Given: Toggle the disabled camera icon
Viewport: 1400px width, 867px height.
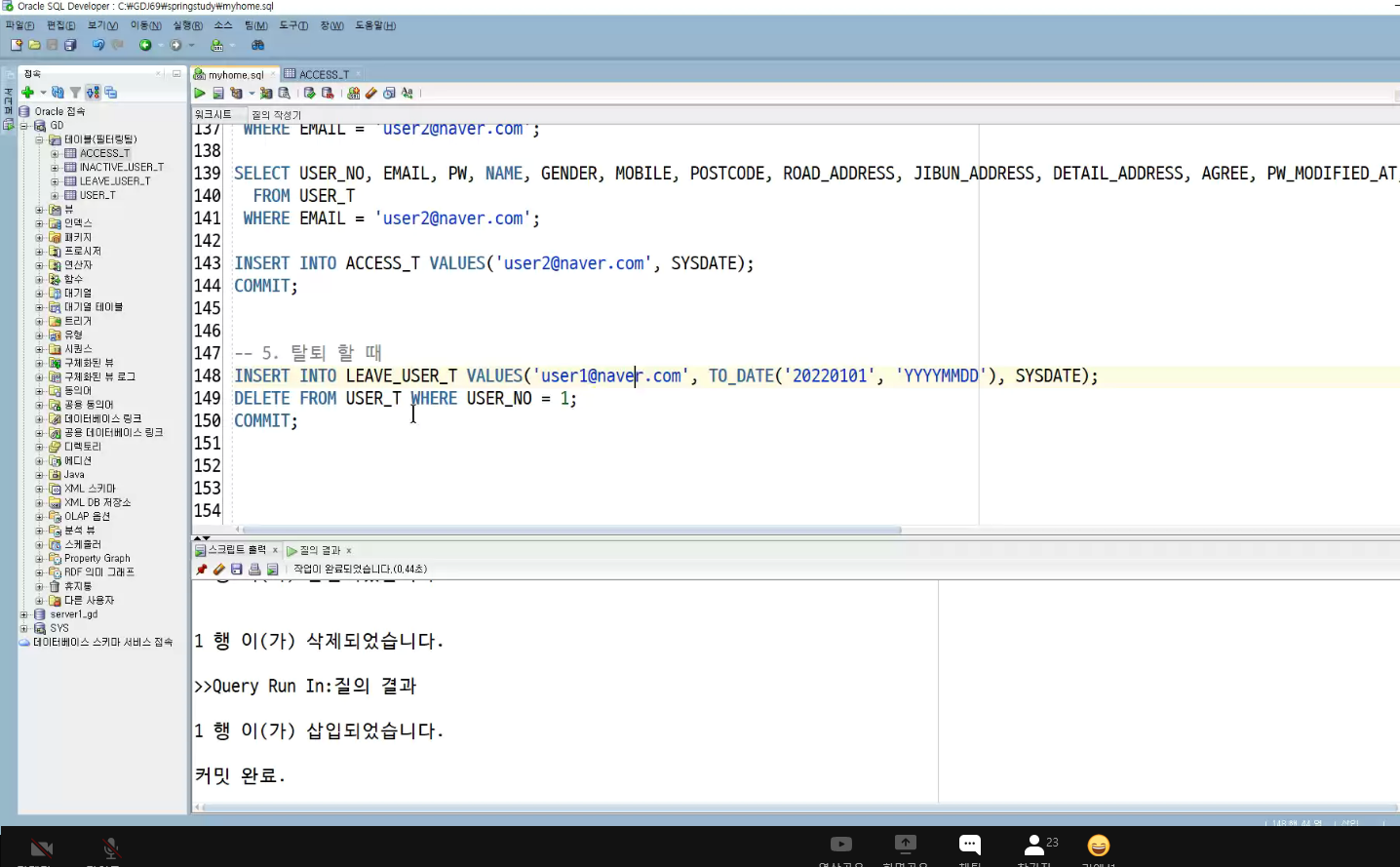Looking at the screenshot, I should click(41, 847).
